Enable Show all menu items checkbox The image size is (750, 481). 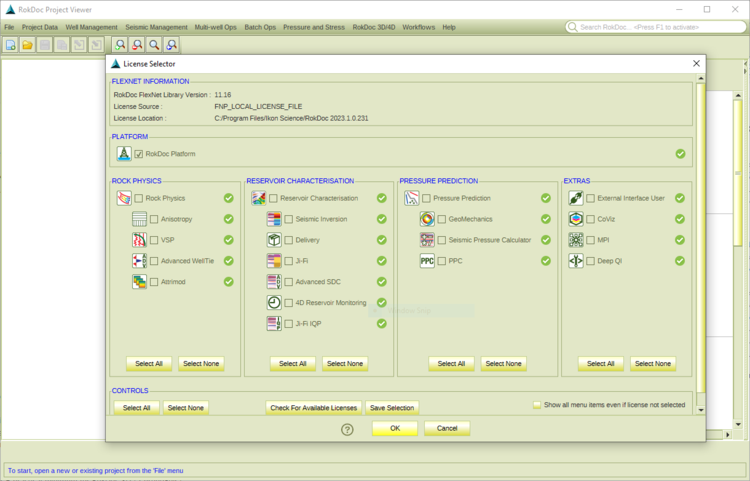coord(537,405)
